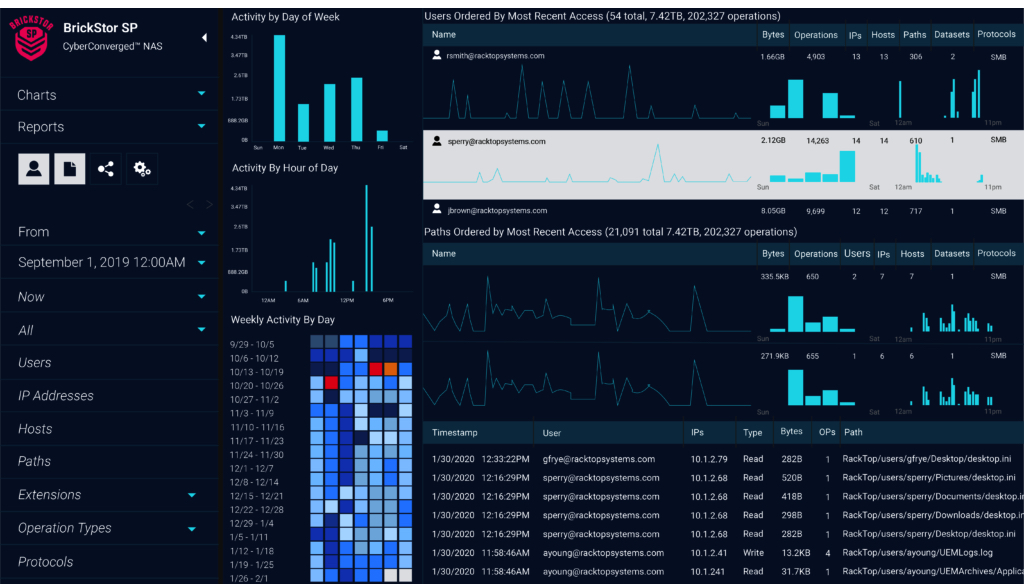1024x584 pixels.
Task: Click the Friday bar in day chart
Action: click(382, 136)
